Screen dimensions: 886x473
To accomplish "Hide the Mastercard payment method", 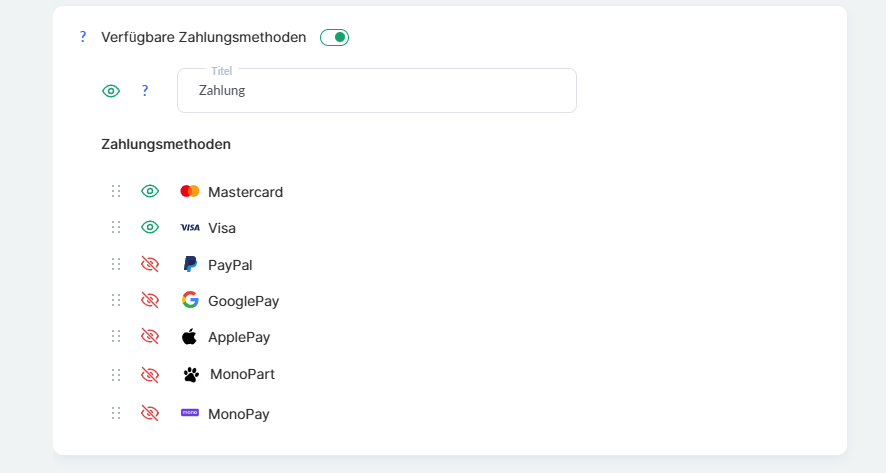I will 150,191.
